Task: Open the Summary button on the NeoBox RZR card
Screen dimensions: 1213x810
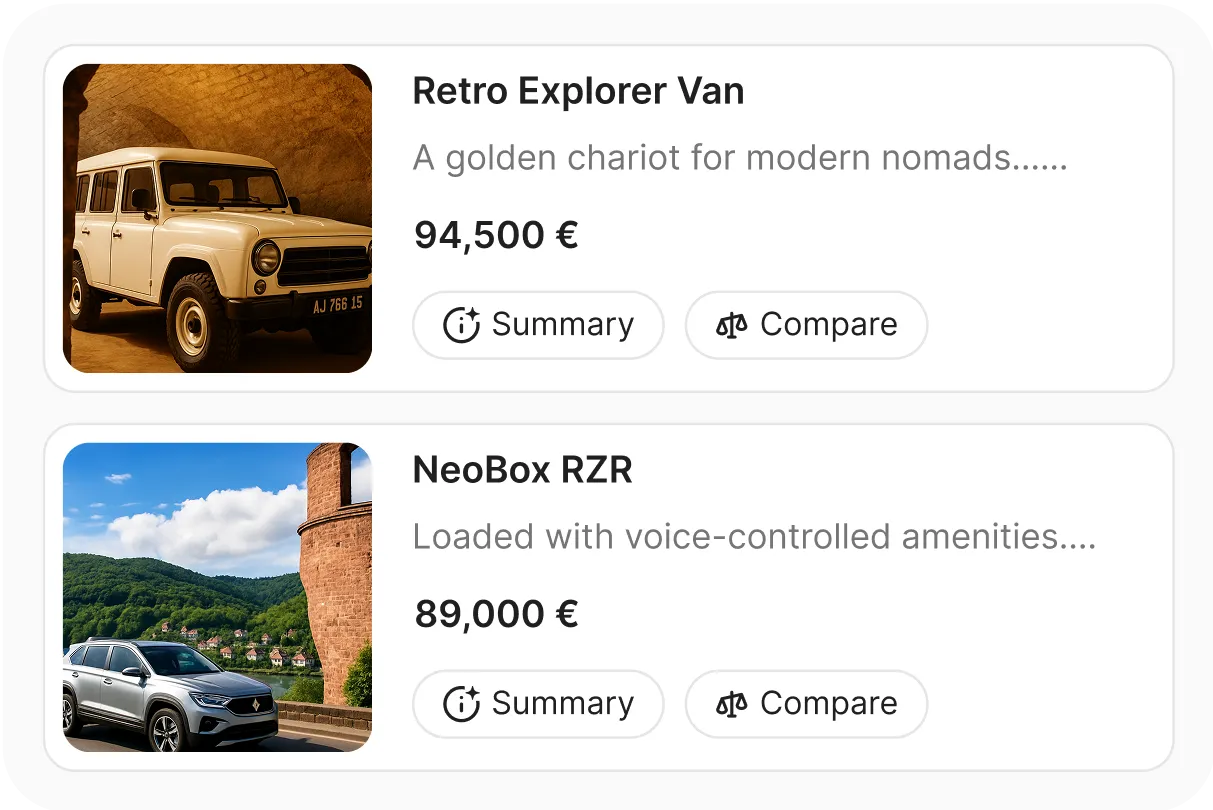Action: [x=538, y=704]
